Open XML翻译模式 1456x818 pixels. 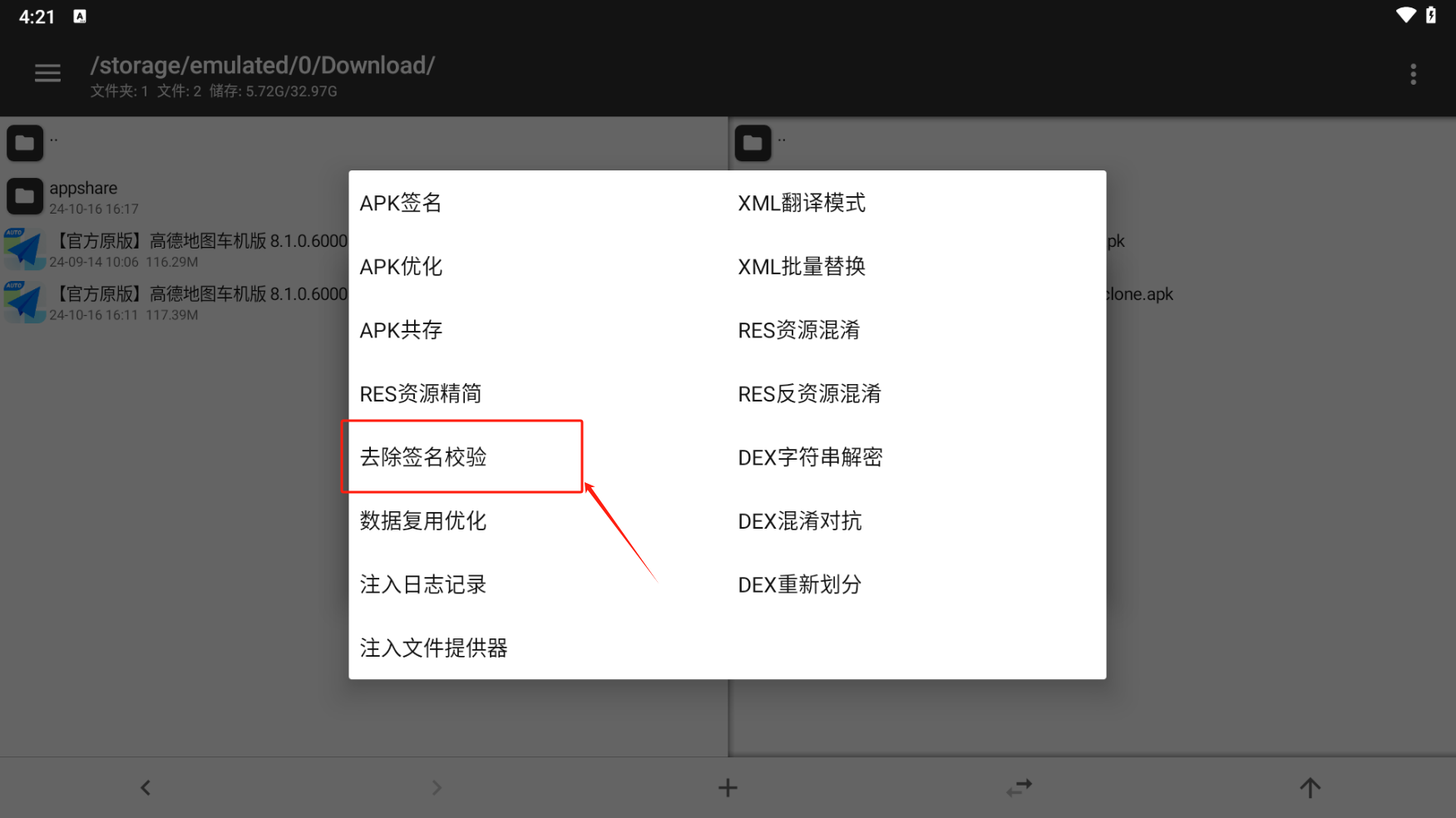click(802, 203)
